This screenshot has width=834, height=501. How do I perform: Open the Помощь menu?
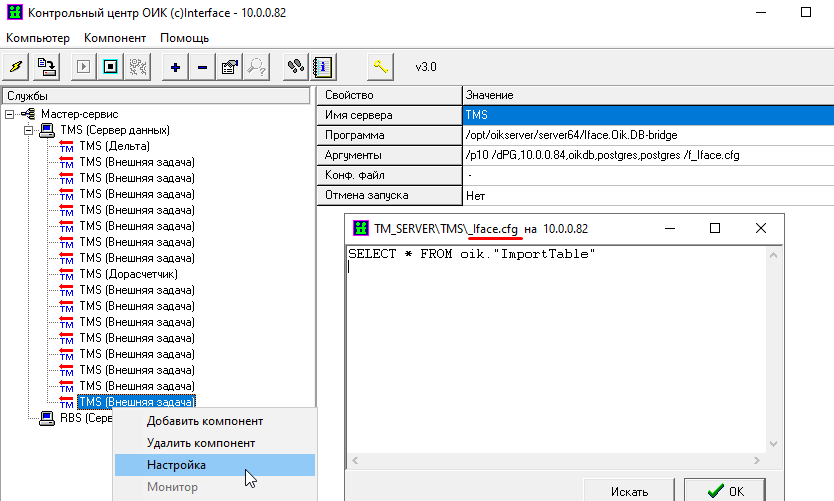[184, 38]
